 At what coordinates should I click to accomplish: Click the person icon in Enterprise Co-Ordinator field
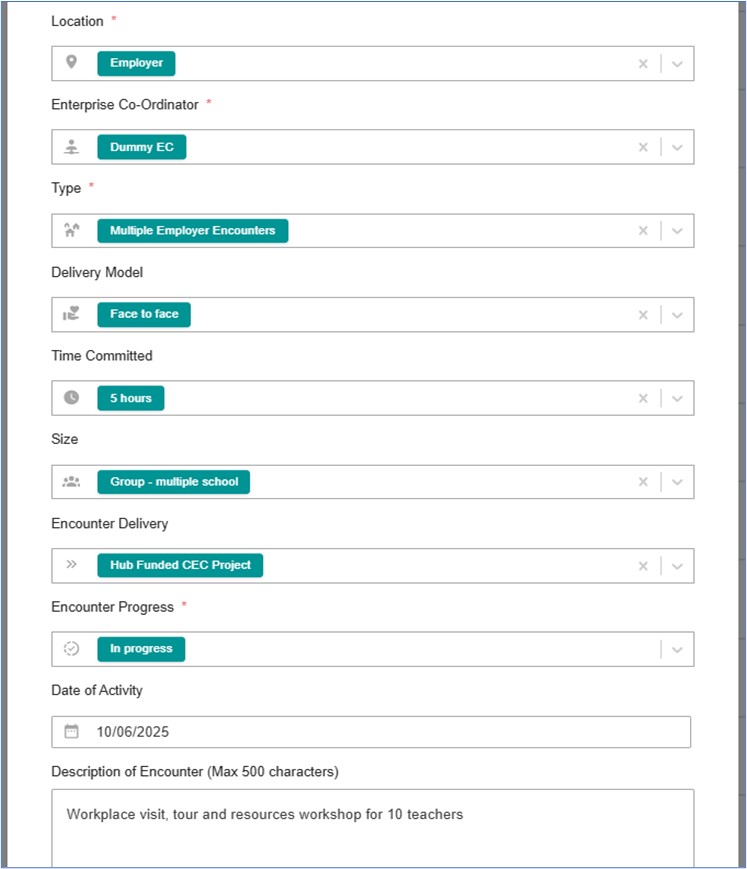[71, 147]
